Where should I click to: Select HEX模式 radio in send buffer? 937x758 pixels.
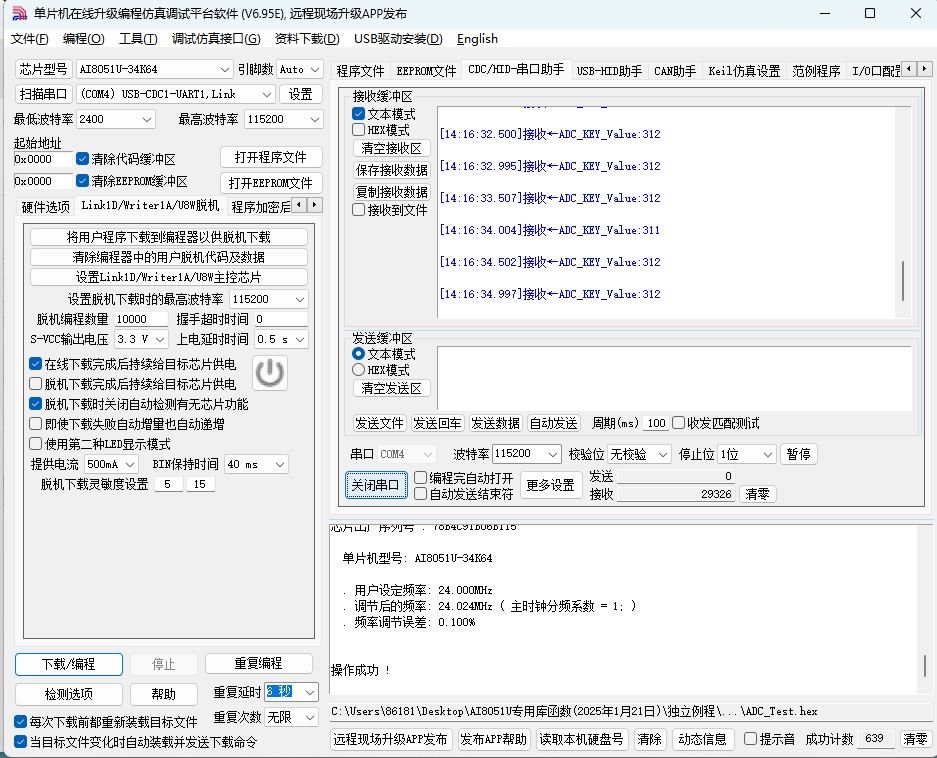359,370
